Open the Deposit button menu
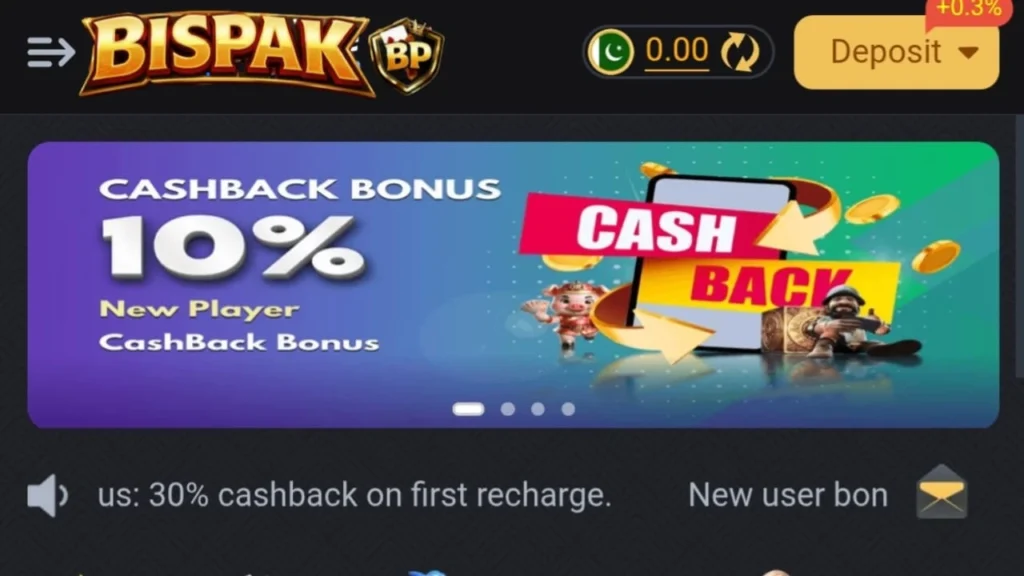 (896, 52)
